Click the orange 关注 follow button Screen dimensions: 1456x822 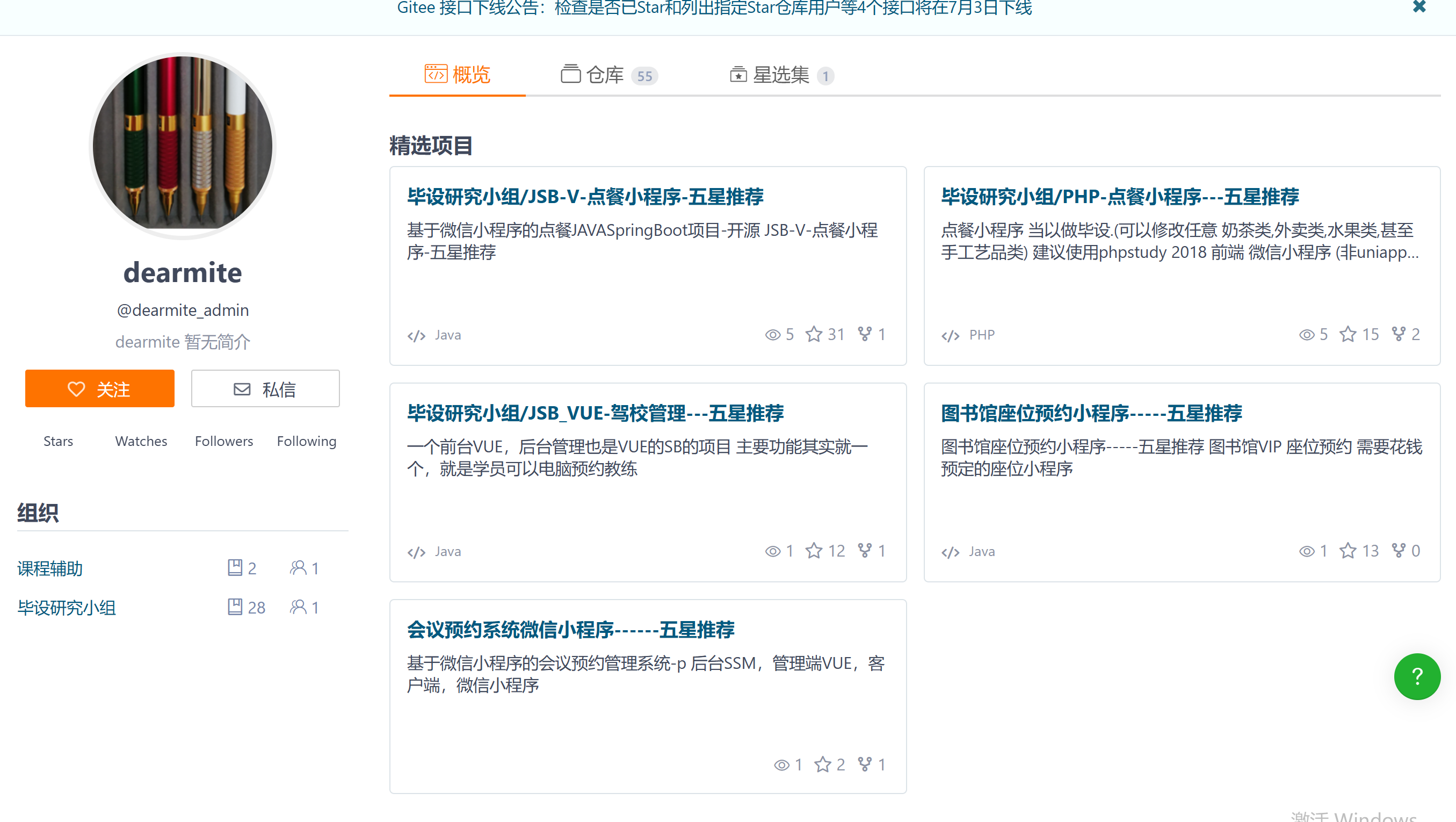coord(99,388)
